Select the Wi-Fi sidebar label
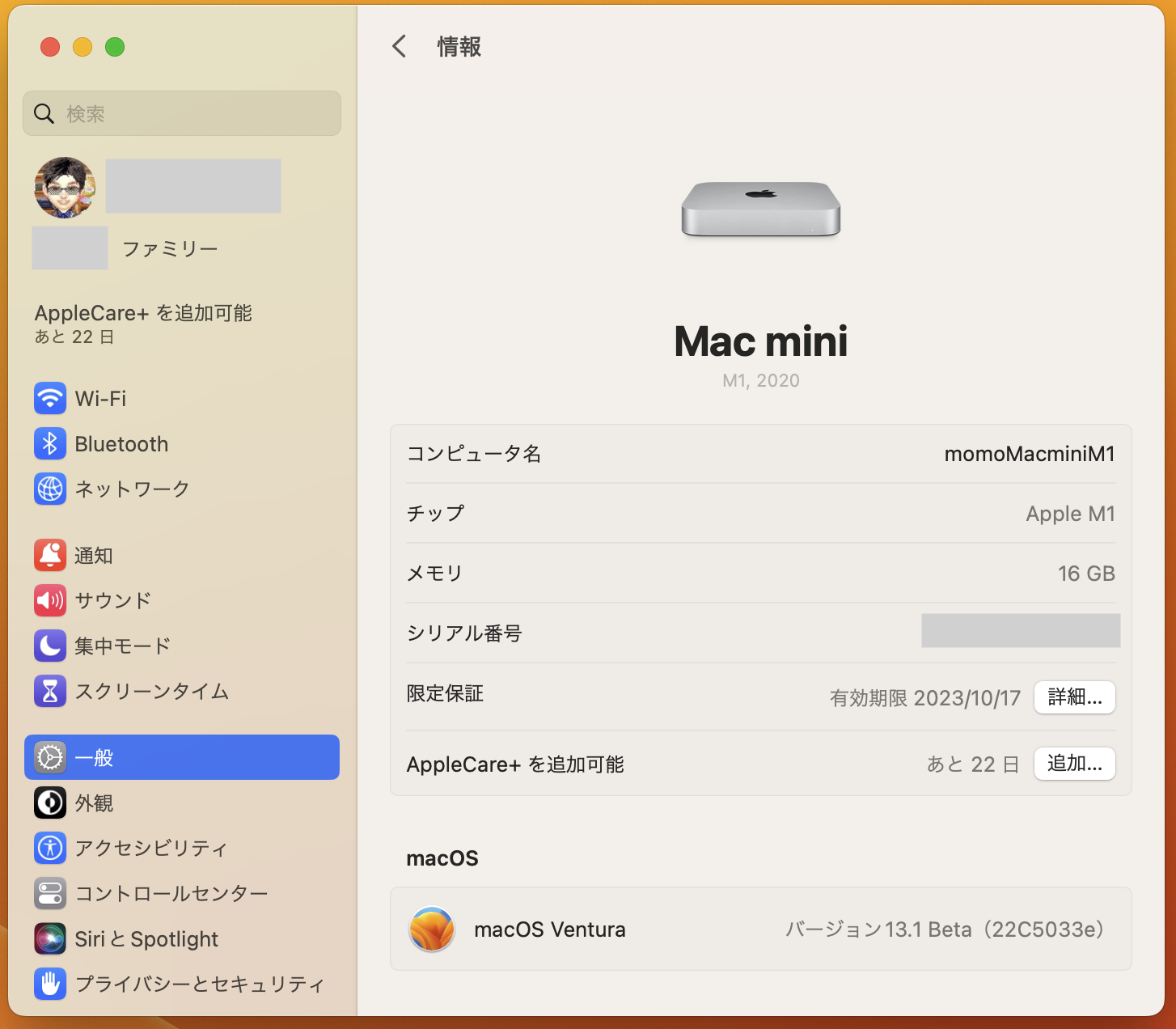Image resolution: width=1176 pixels, height=1029 pixels. coord(100,398)
